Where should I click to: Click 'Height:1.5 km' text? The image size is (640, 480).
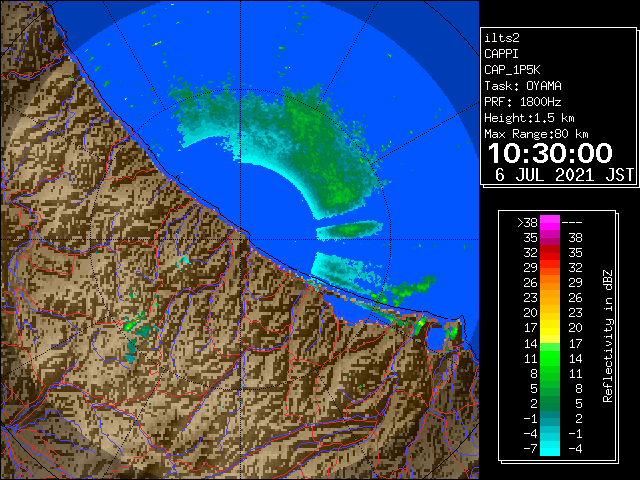tap(529, 118)
